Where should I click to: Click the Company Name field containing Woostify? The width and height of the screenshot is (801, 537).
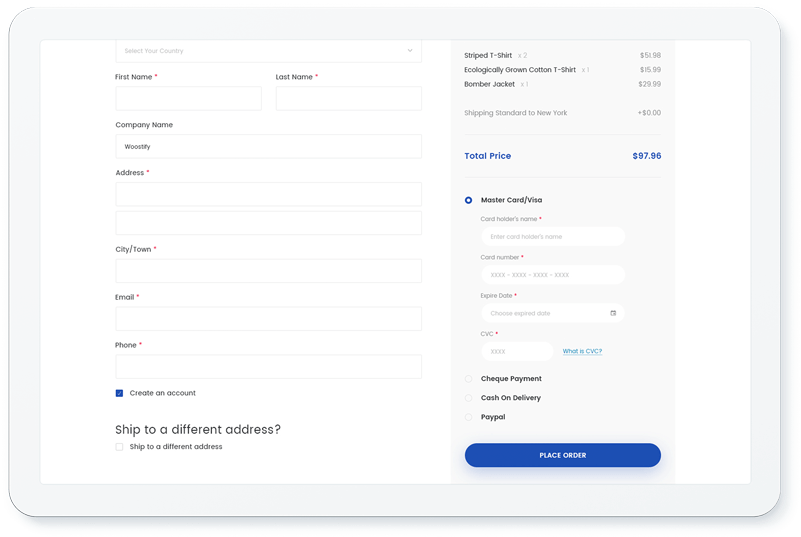268,147
